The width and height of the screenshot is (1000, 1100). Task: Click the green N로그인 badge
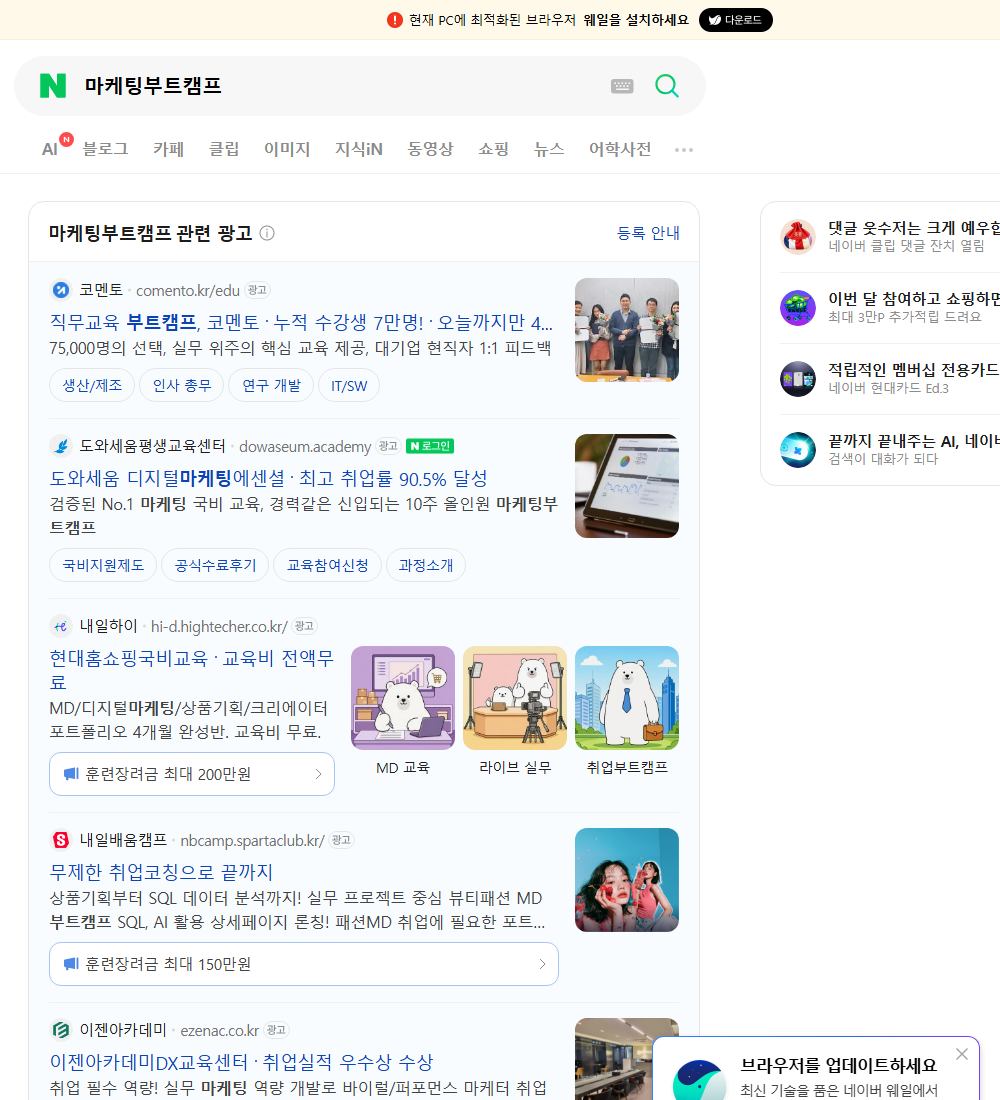(430, 445)
